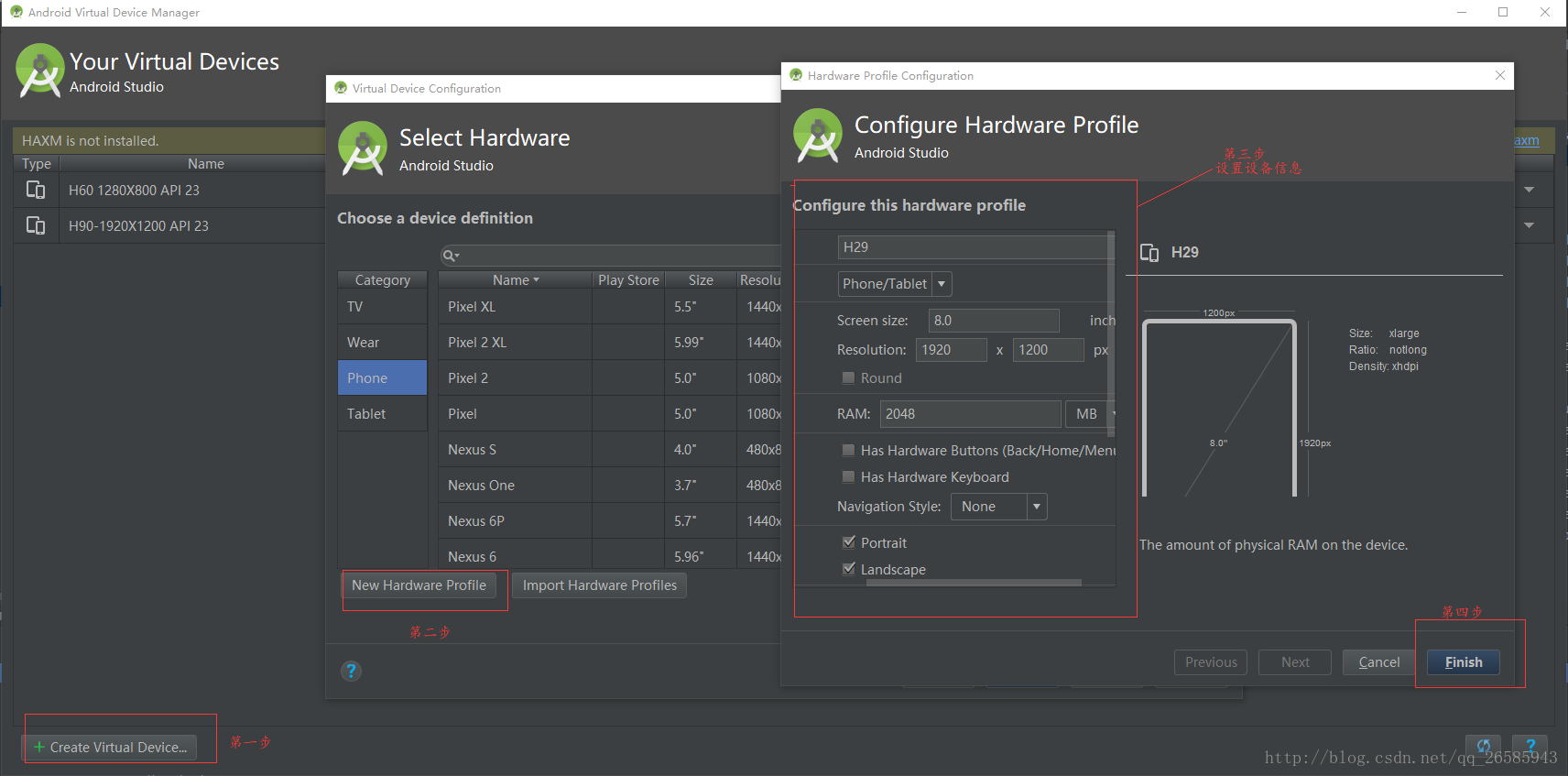Image resolution: width=1568 pixels, height=776 pixels.
Task: Uncheck the Portrait orientation checkbox
Action: pos(848,542)
